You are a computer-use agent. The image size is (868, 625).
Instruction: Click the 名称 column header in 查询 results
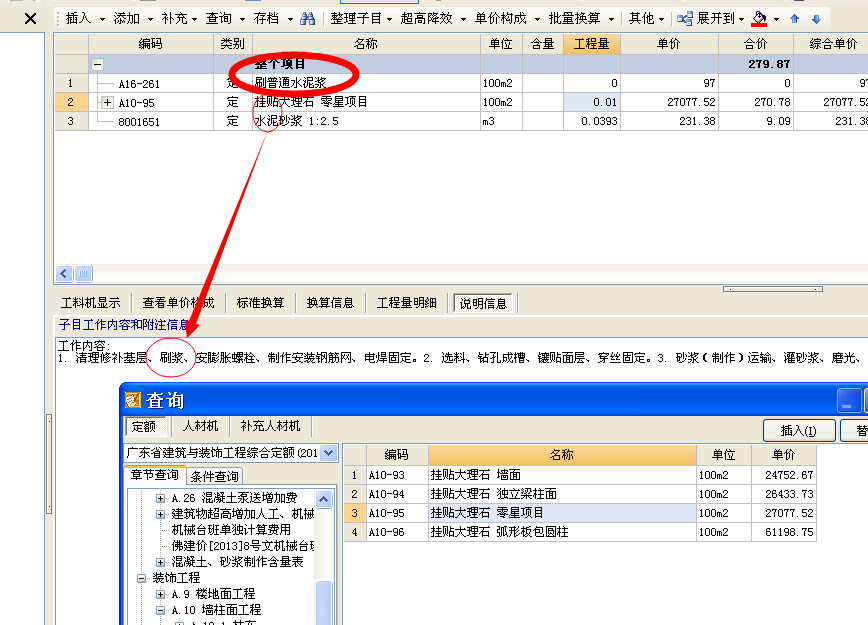pyautogui.click(x=561, y=454)
